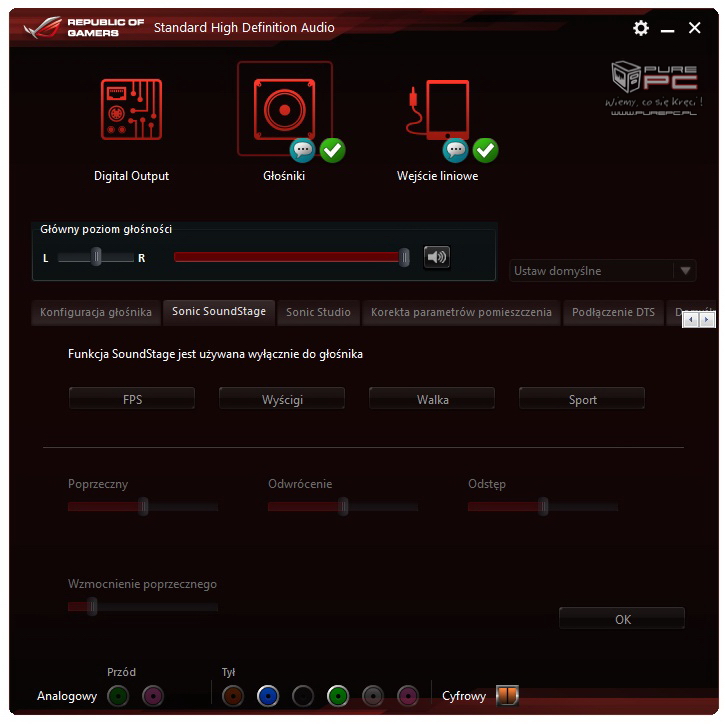Minimize the audio manager window
This screenshot has height=724, width=728.
click(x=667, y=29)
